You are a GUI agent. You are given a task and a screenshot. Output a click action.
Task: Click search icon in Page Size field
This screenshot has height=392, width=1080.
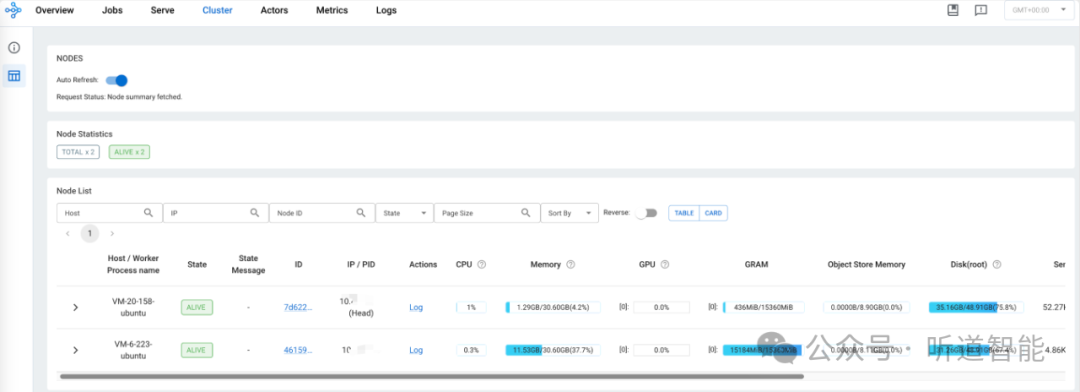pyautogui.click(x=526, y=213)
